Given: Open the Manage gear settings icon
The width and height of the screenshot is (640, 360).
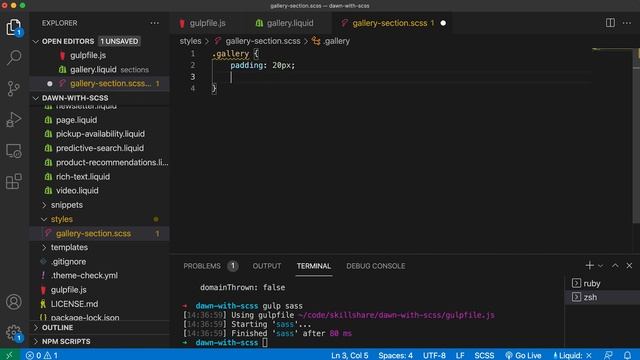Looking at the screenshot, I should point(14,333).
